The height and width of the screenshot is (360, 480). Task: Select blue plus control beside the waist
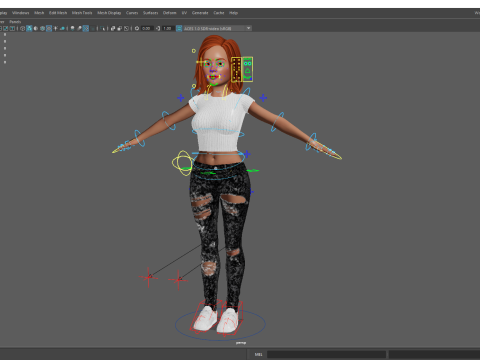pos(247,154)
